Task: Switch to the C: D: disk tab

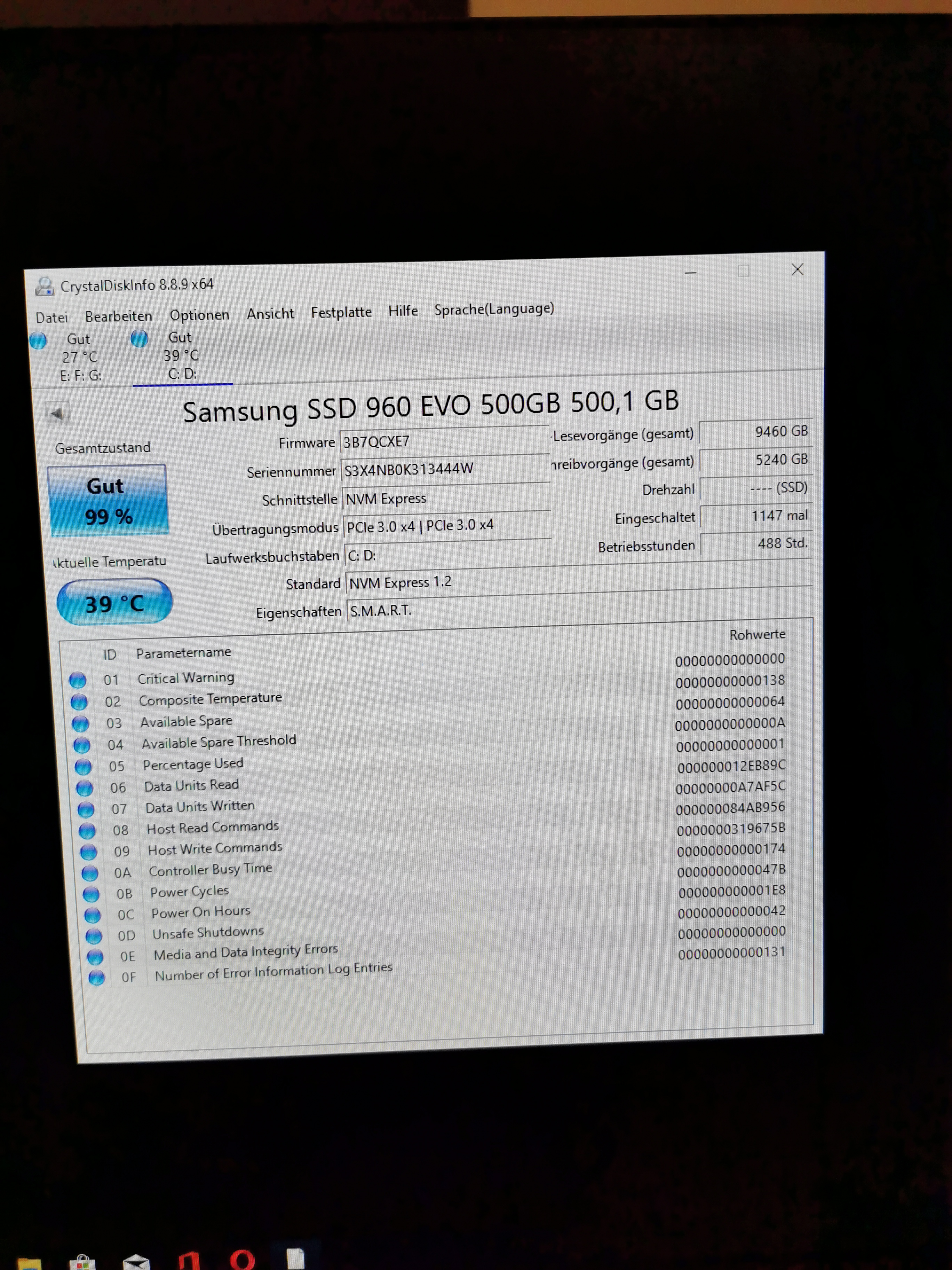Action: point(181,356)
